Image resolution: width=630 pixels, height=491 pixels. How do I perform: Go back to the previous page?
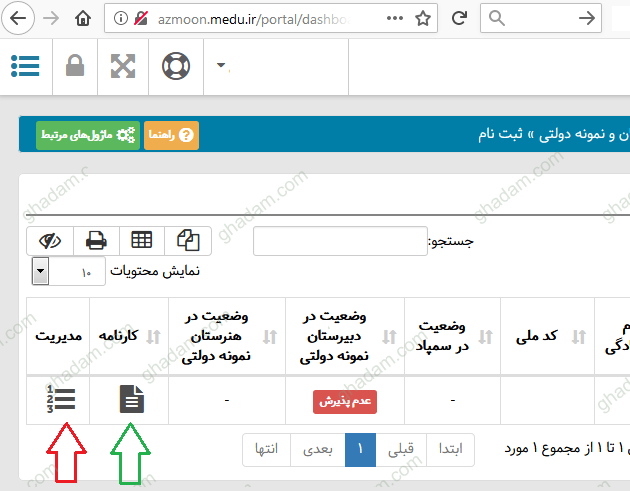[x=18, y=18]
